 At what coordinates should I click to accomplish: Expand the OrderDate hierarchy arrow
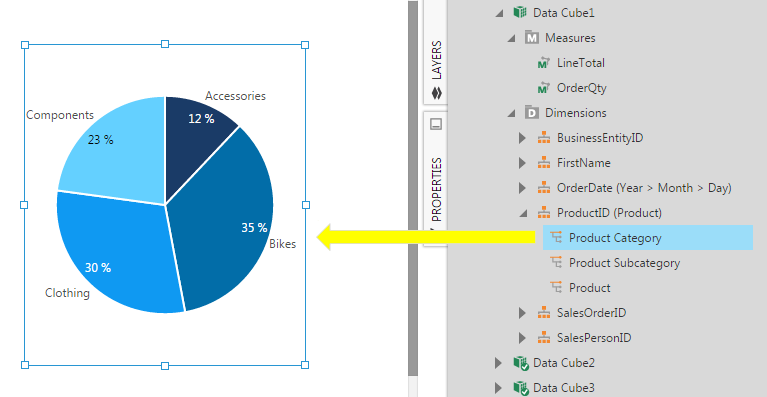pos(522,188)
